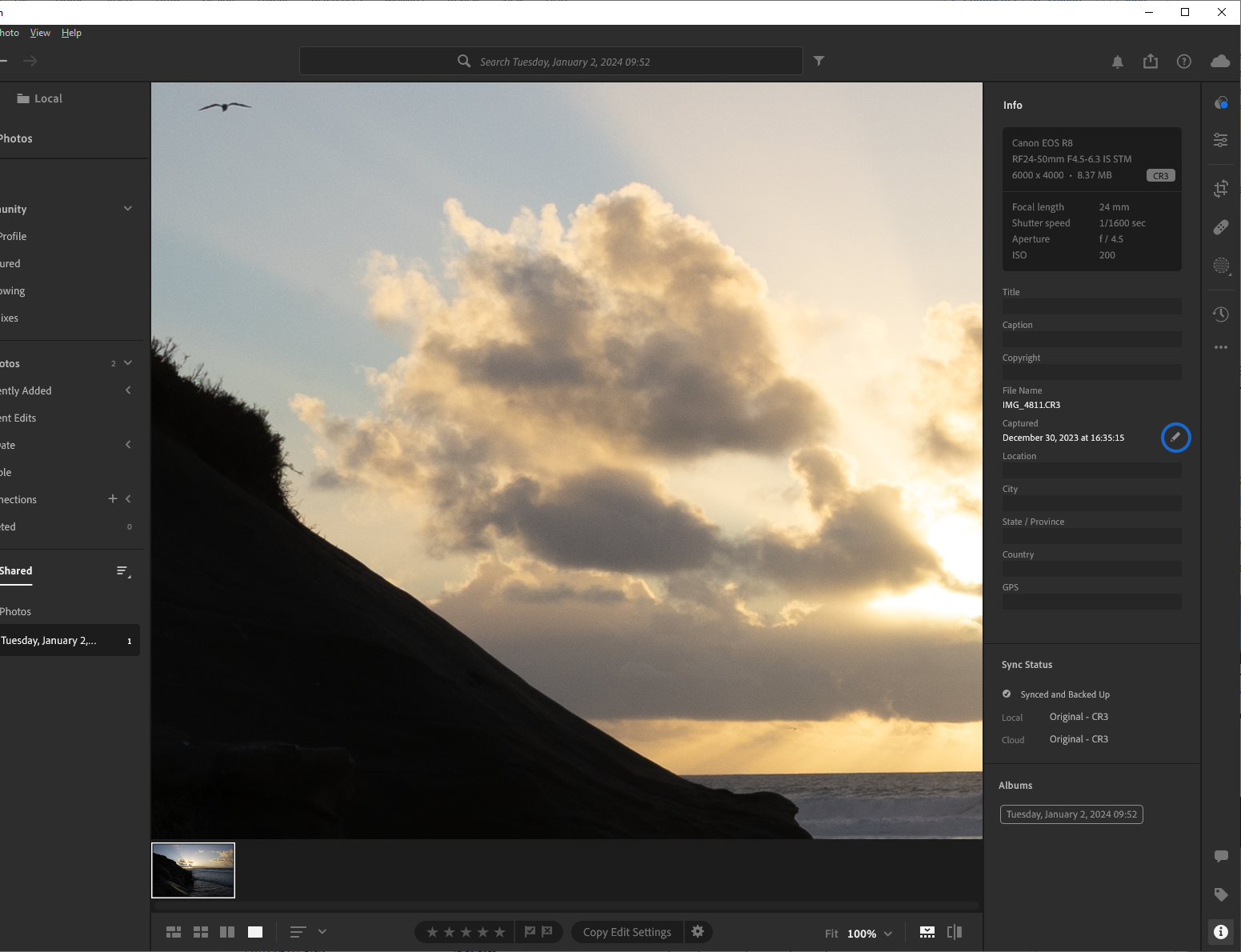Image resolution: width=1241 pixels, height=952 pixels.
Task: Click the Copyright input field
Action: 1091,372
